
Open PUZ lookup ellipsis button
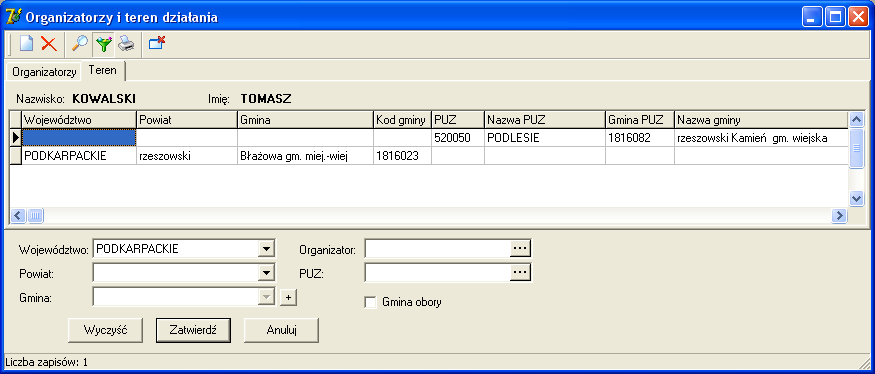click(x=520, y=272)
